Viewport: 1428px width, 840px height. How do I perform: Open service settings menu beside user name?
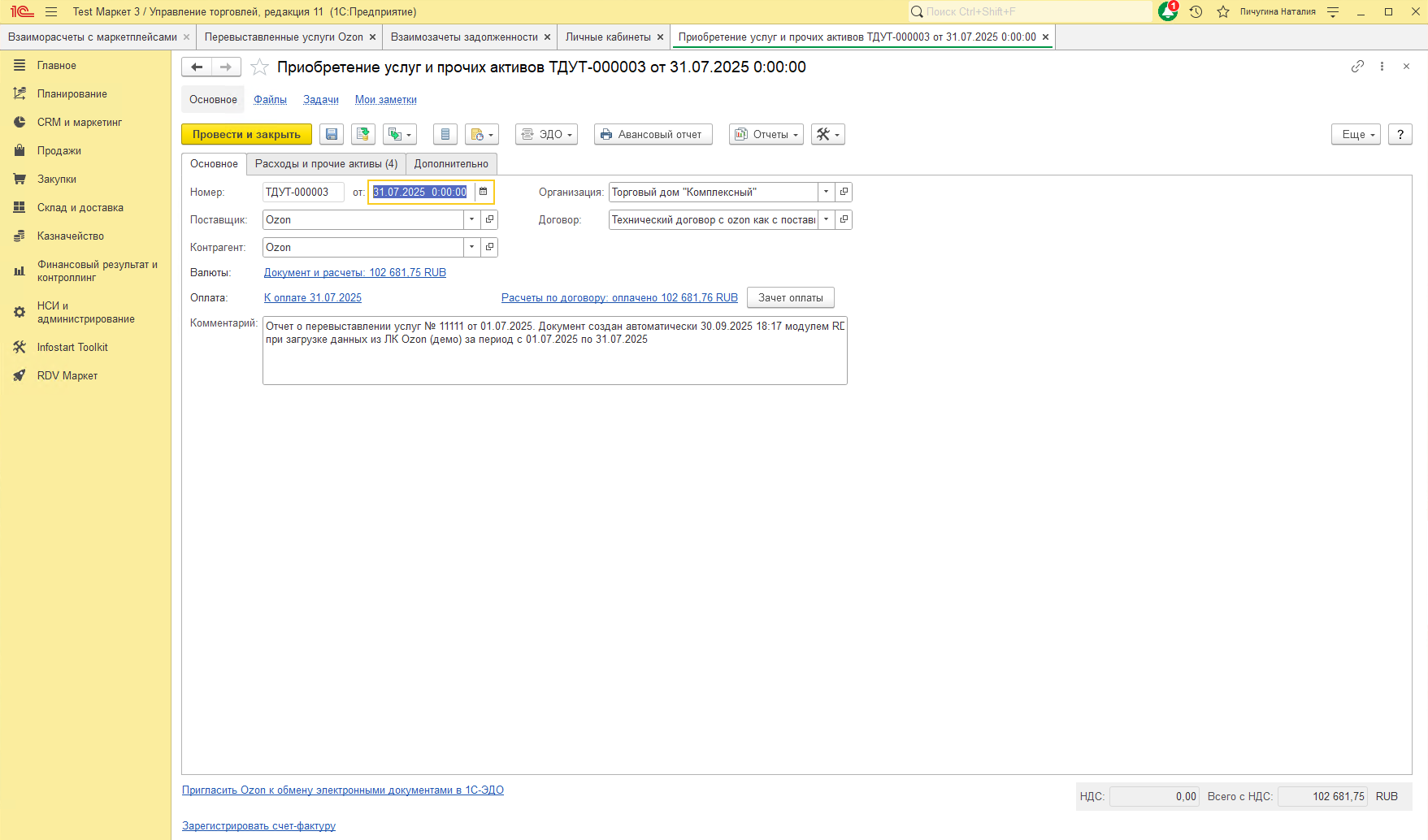point(1333,11)
